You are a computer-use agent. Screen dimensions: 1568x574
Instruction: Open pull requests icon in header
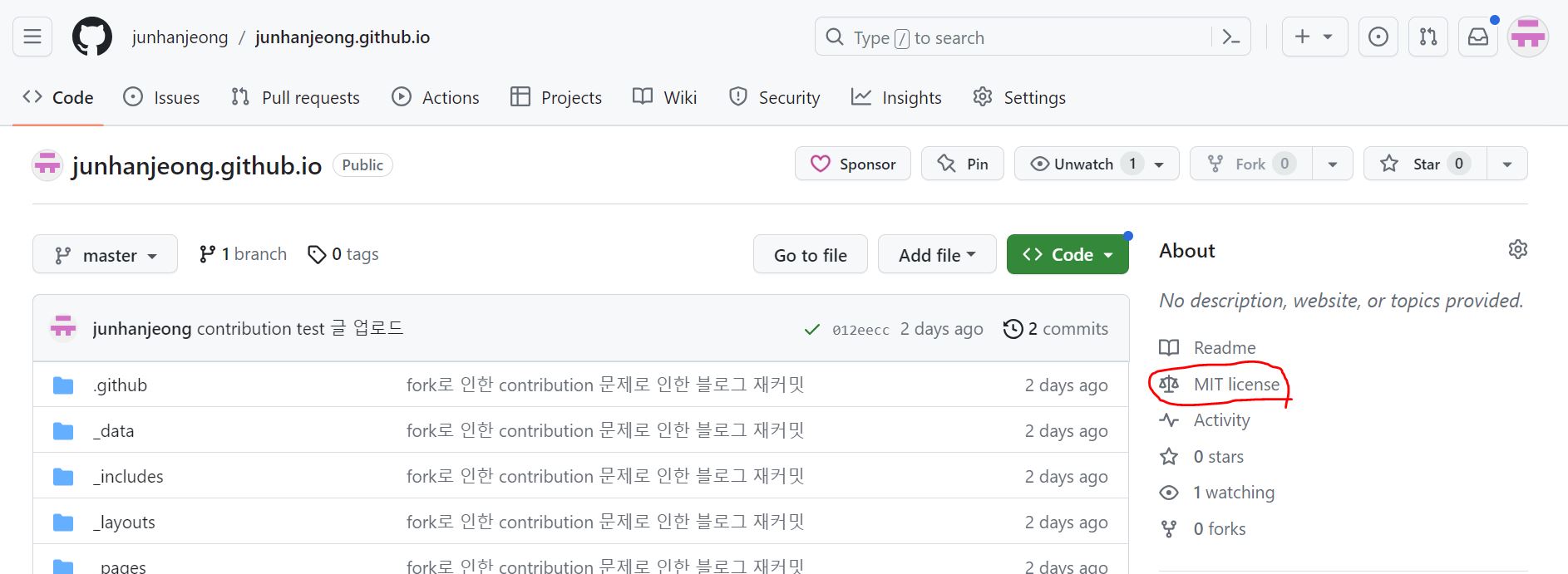pyautogui.click(x=1427, y=37)
